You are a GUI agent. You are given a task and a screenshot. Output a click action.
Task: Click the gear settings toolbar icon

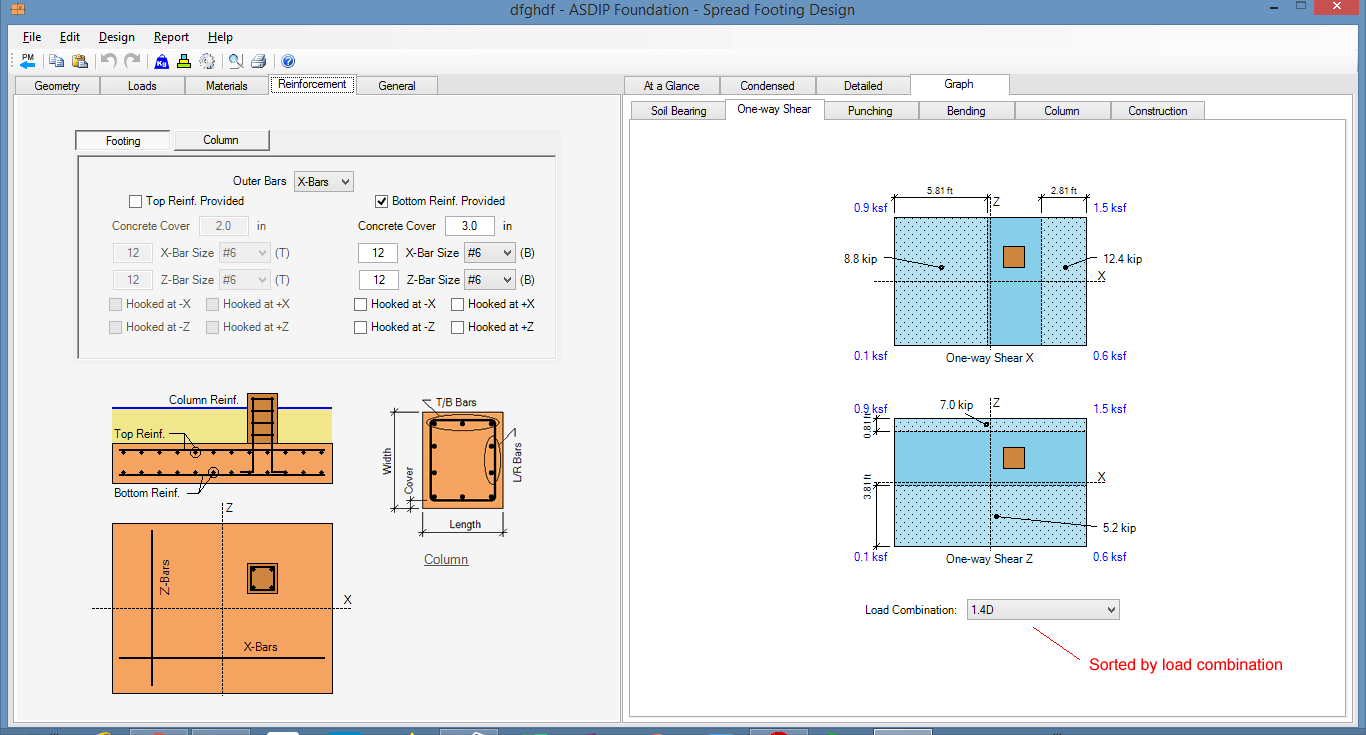[x=207, y=61]
